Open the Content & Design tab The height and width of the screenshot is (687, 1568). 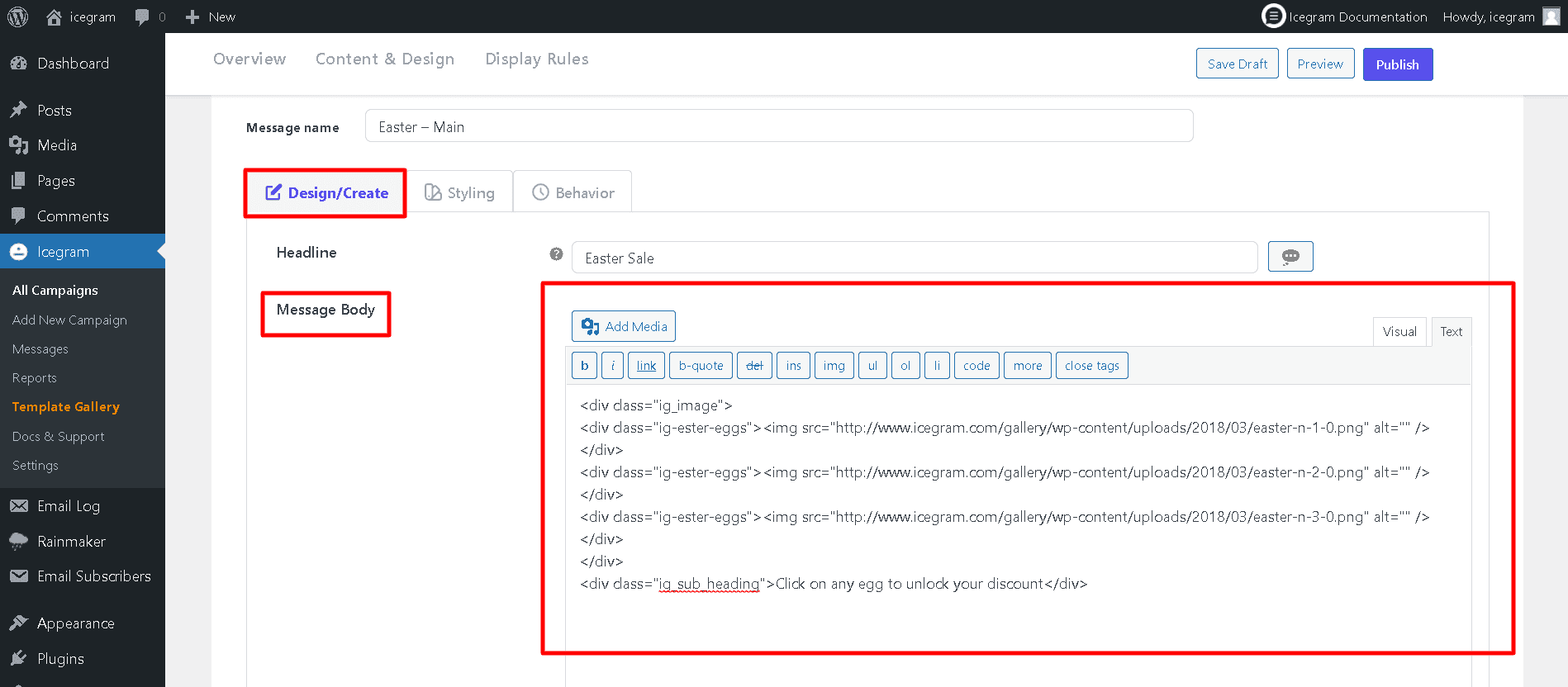click(385, 59)
